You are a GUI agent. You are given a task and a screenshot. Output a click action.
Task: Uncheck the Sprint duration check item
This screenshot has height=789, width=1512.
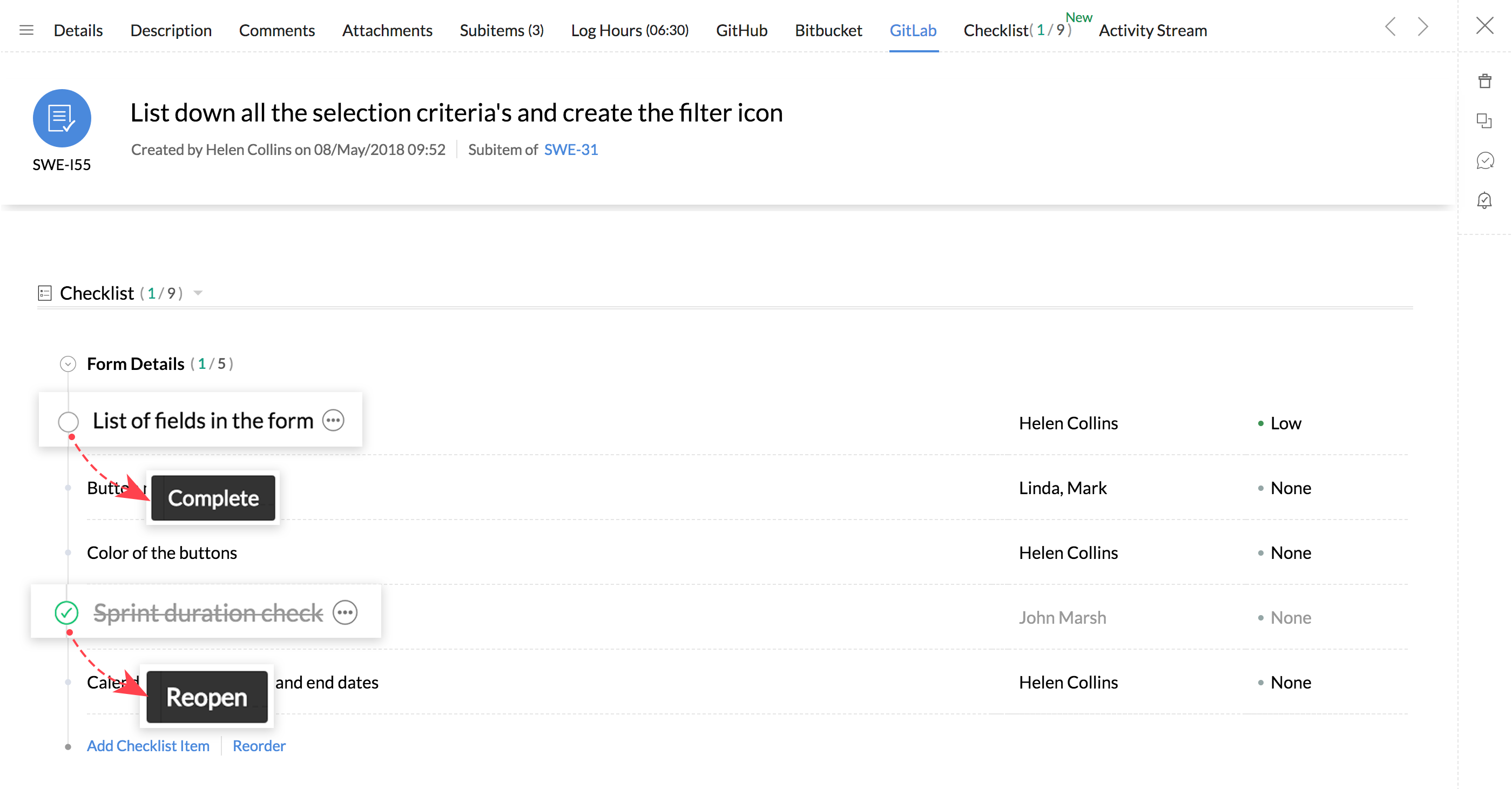click(66, 613)
